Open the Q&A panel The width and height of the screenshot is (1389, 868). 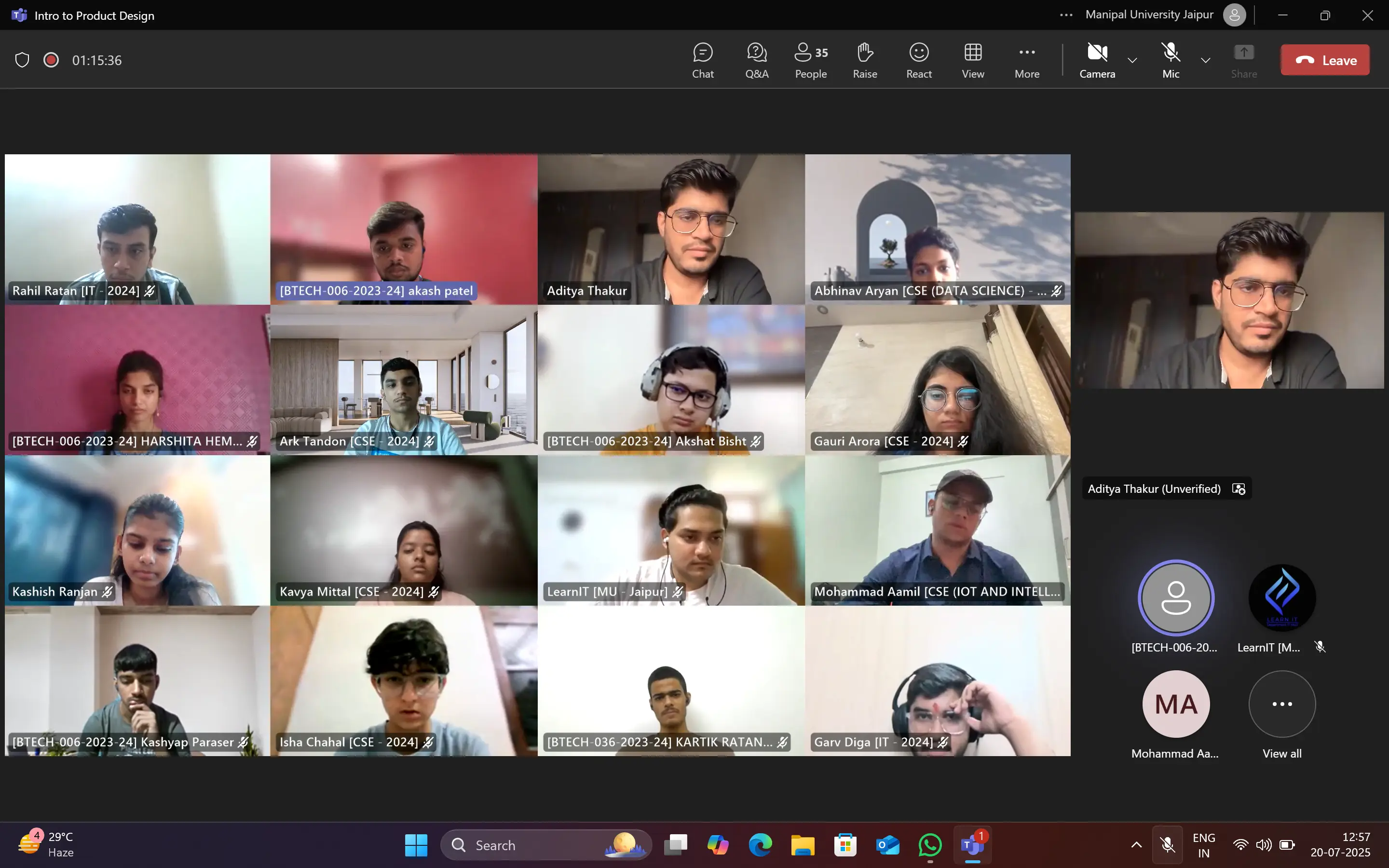tap(757, 59)
